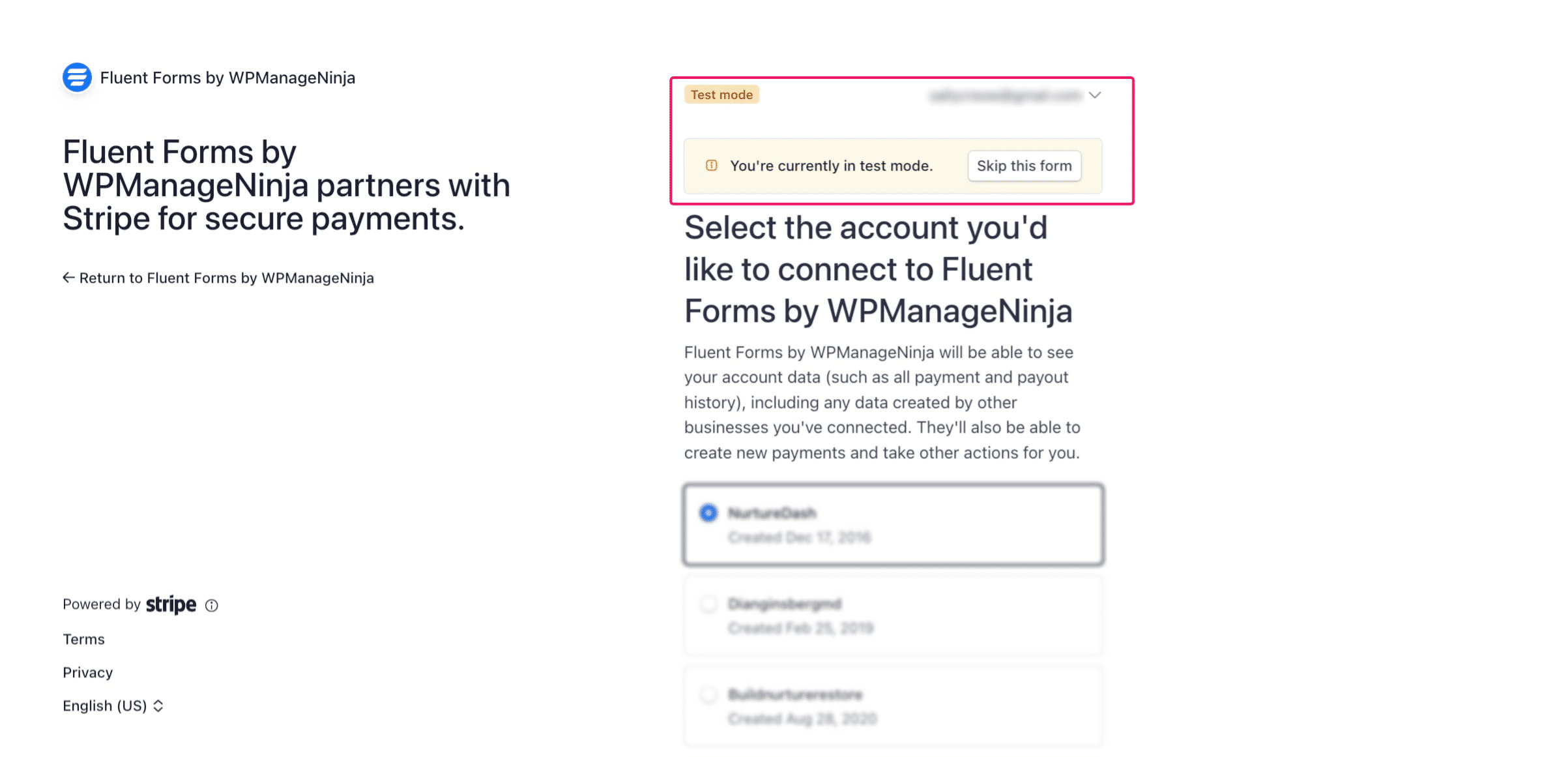The image size is (1568, 757).
Task: Select the Buildnurturerestore account radio button
Action: pyautogui.click(x=708, y=694)
